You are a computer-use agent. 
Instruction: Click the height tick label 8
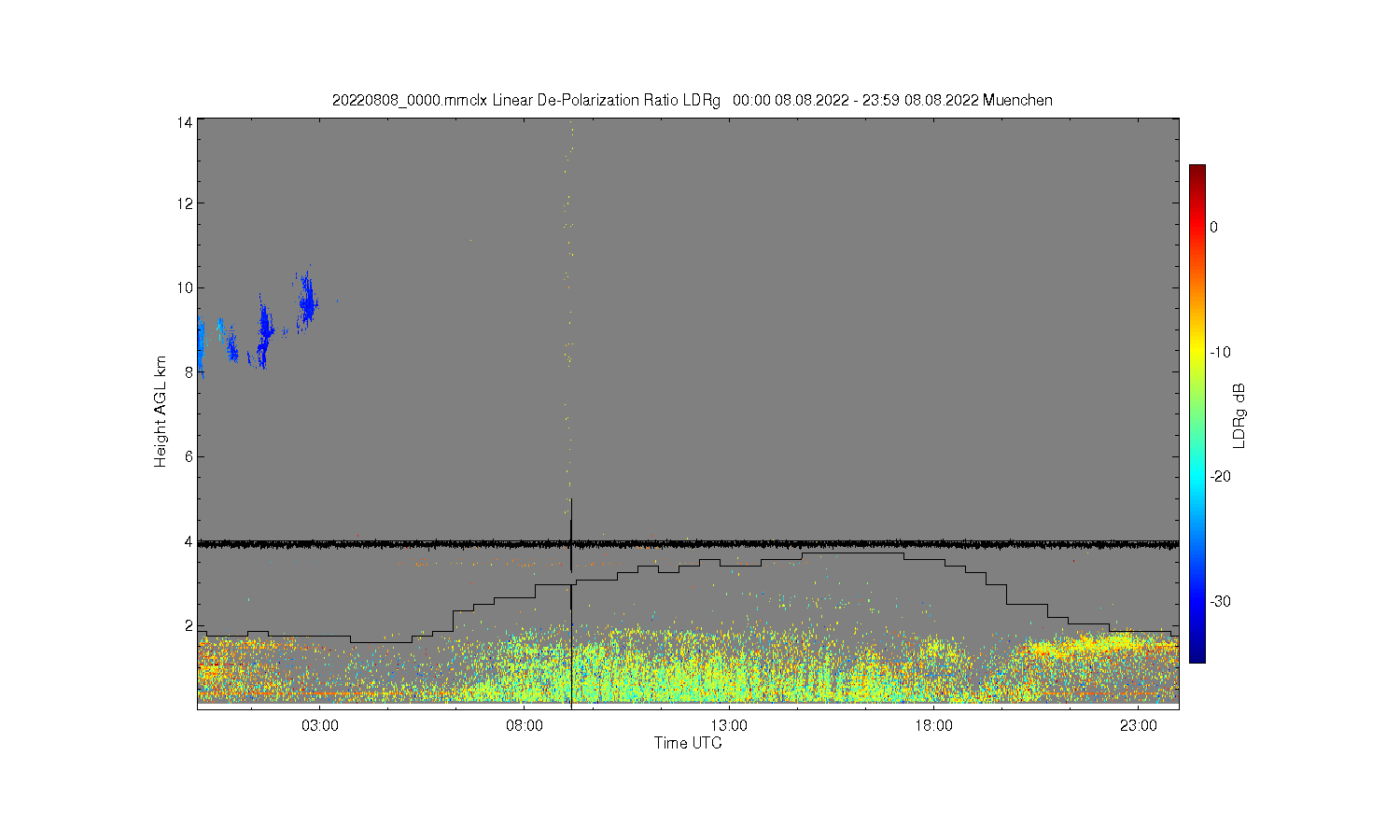[189, 372]
